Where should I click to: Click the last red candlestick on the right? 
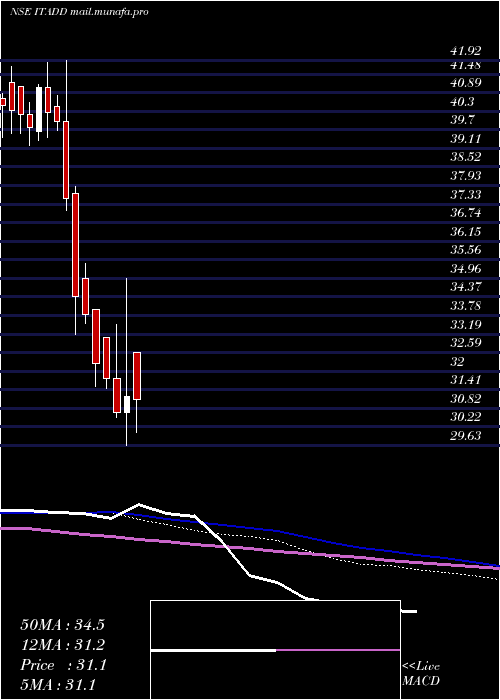coord(137,376)
